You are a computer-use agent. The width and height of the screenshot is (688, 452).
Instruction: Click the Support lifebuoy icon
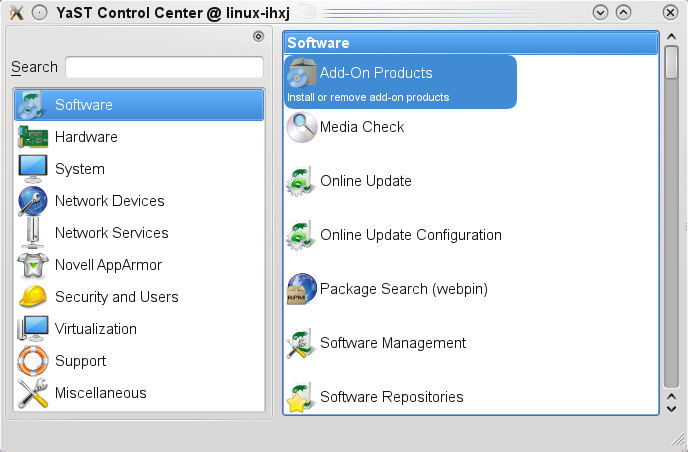(33, 361)
